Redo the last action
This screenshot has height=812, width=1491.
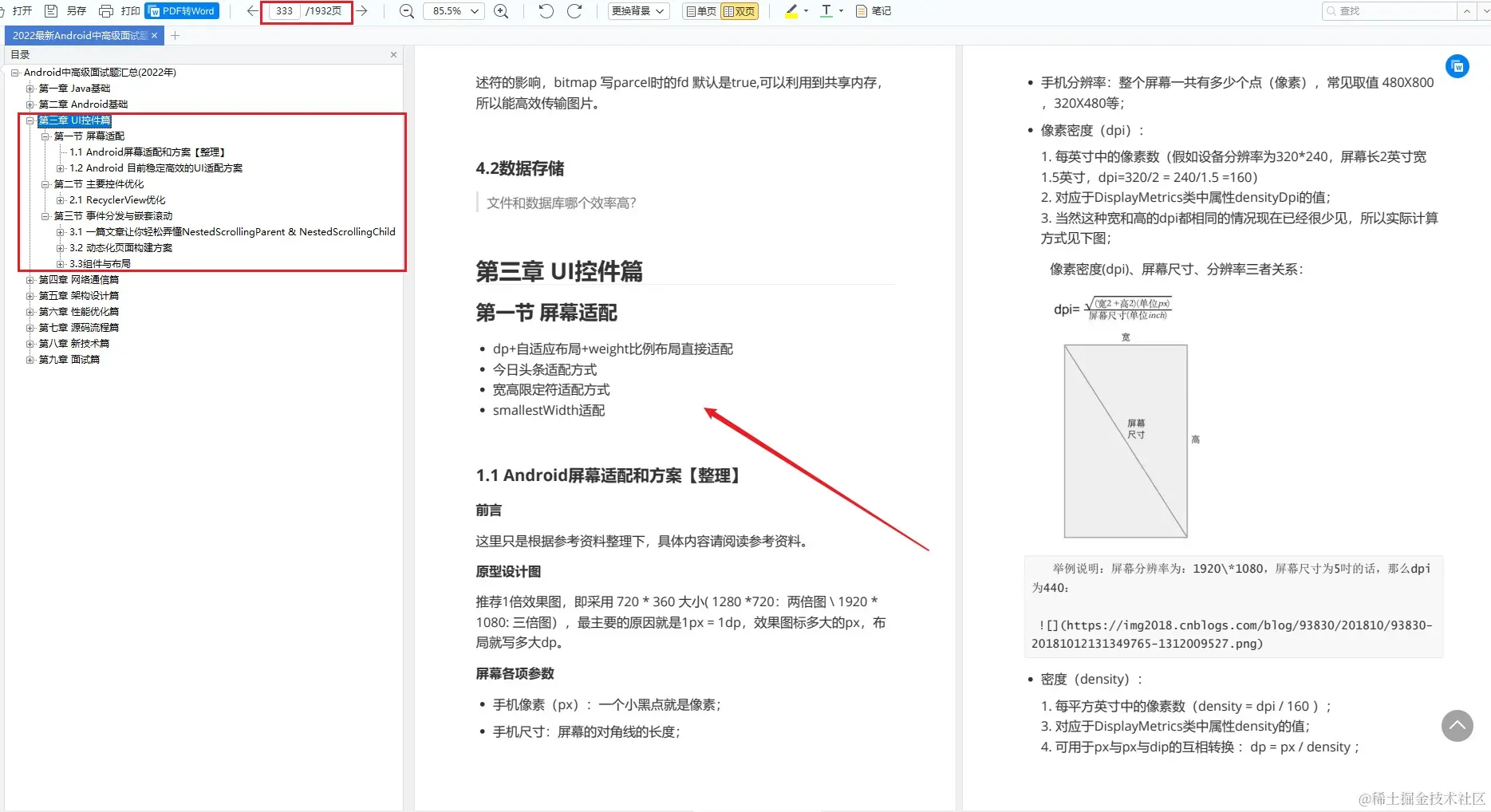click(x=576, y=10)
